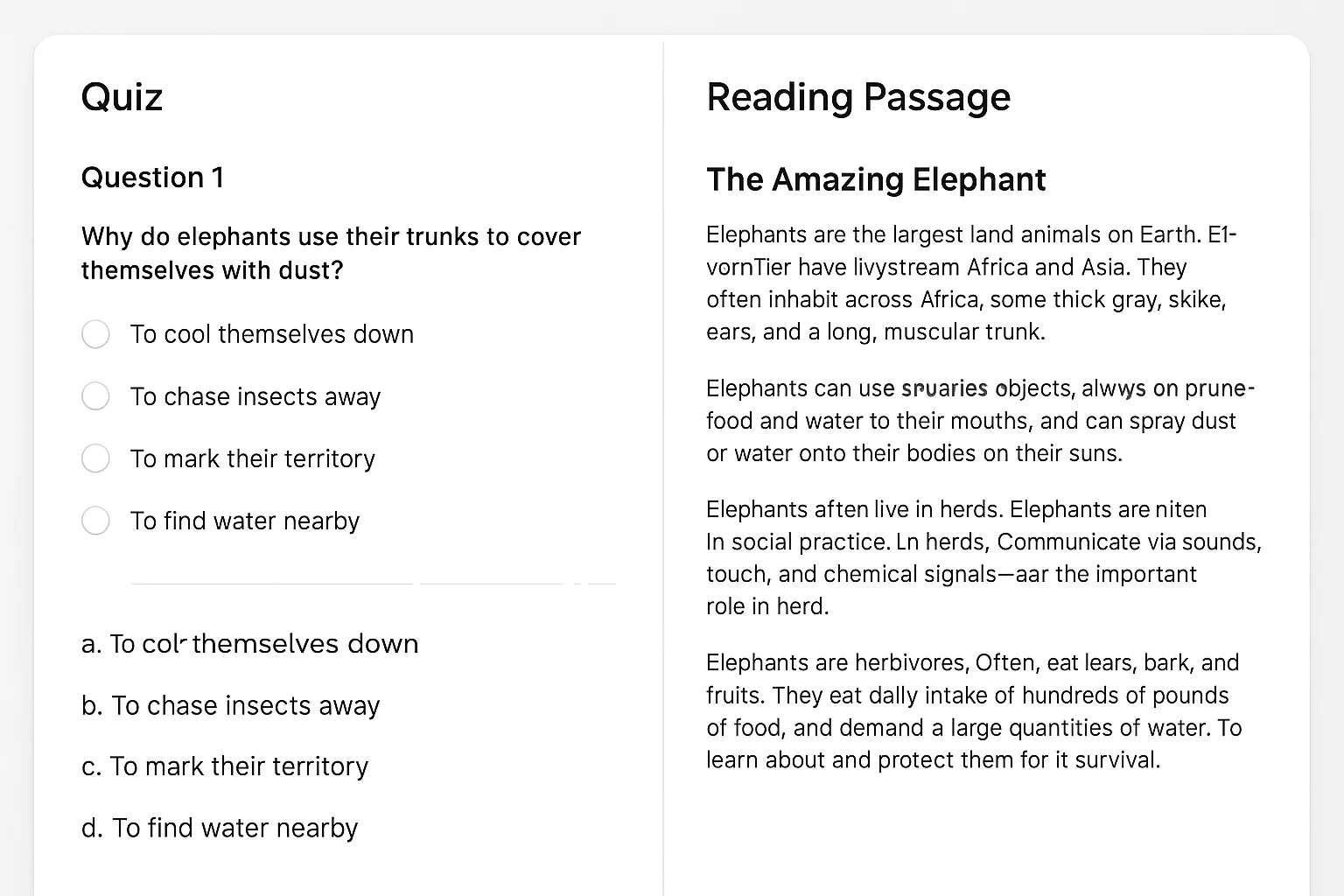This screenshot has height=896, width=1344.
Task: Click the horizontal divider below the radio options
Action: 373,584
